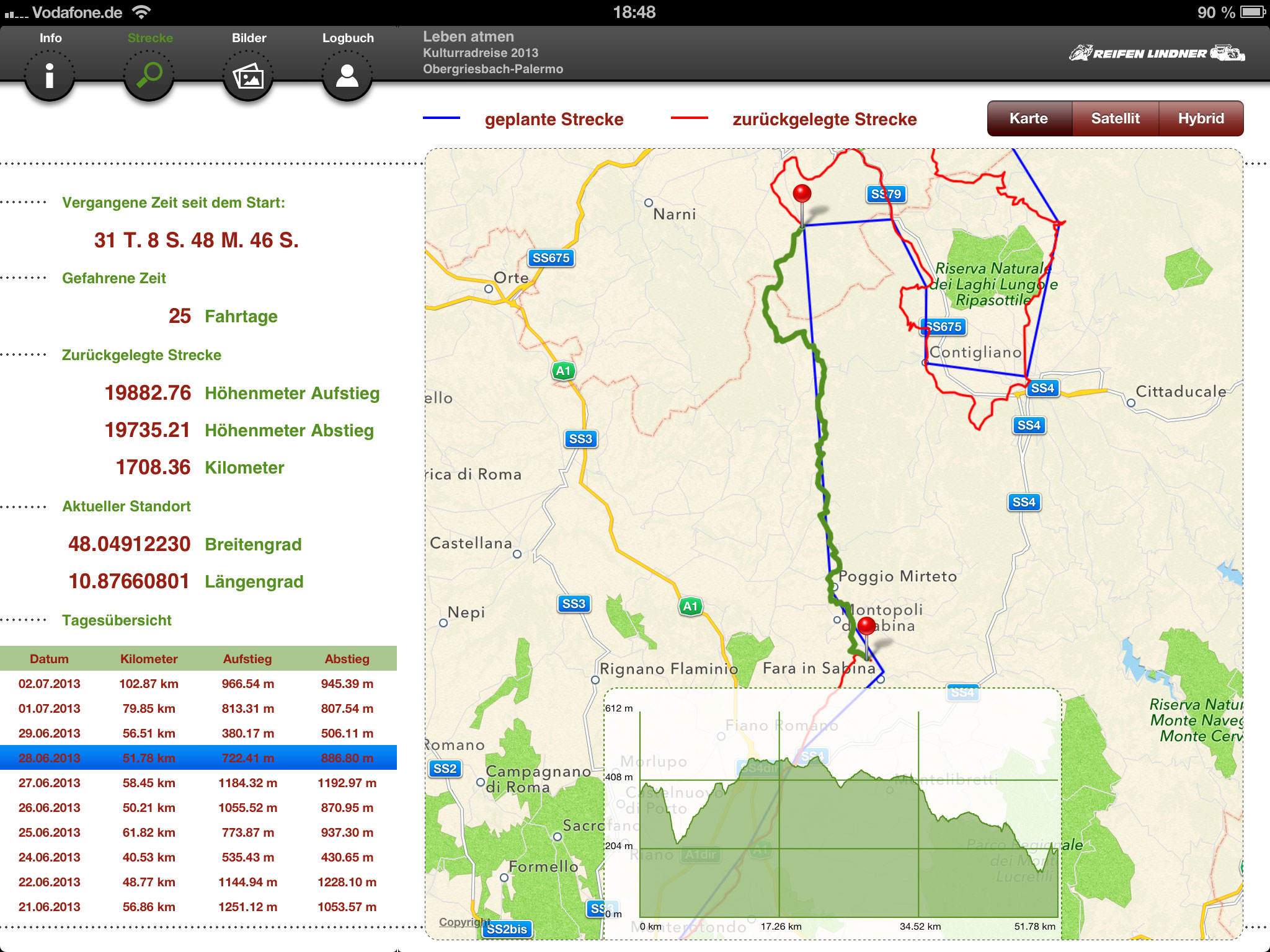Tap the red start pin near Narni
This screenshot has height=952, width=1270.
(802, 195)
